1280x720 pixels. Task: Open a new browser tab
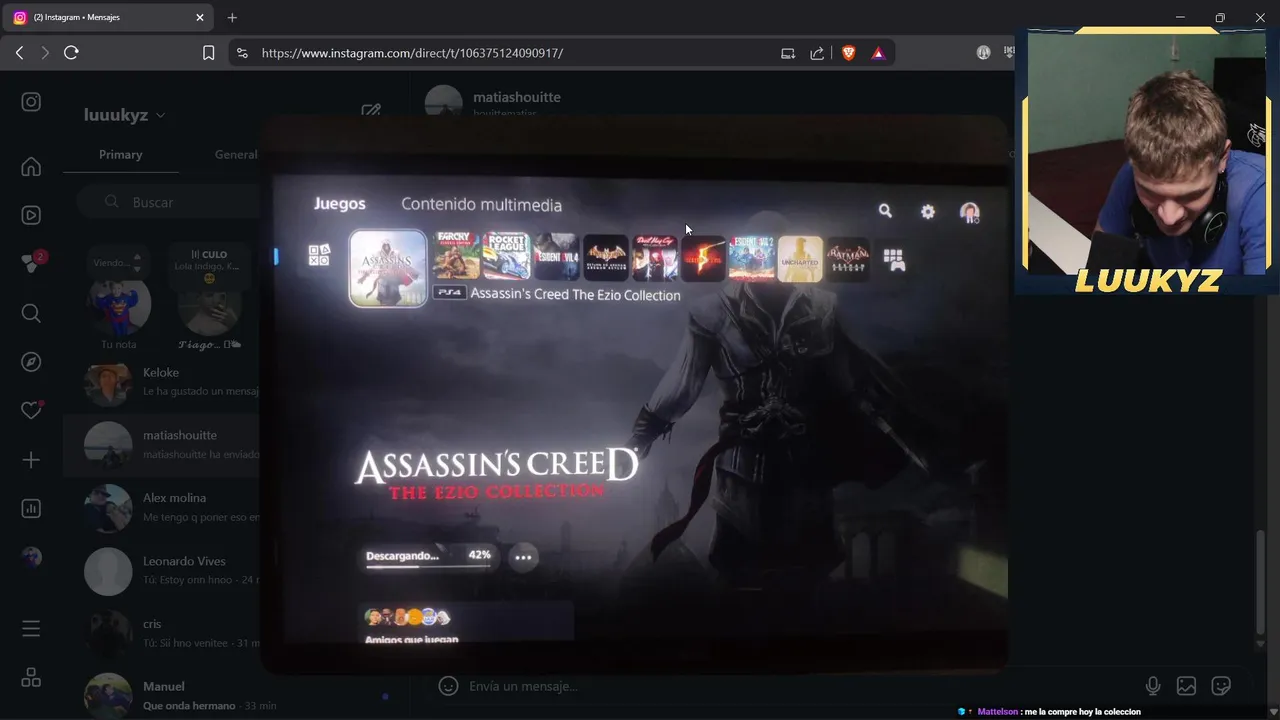pyautogui.click(x=232, y=17)
